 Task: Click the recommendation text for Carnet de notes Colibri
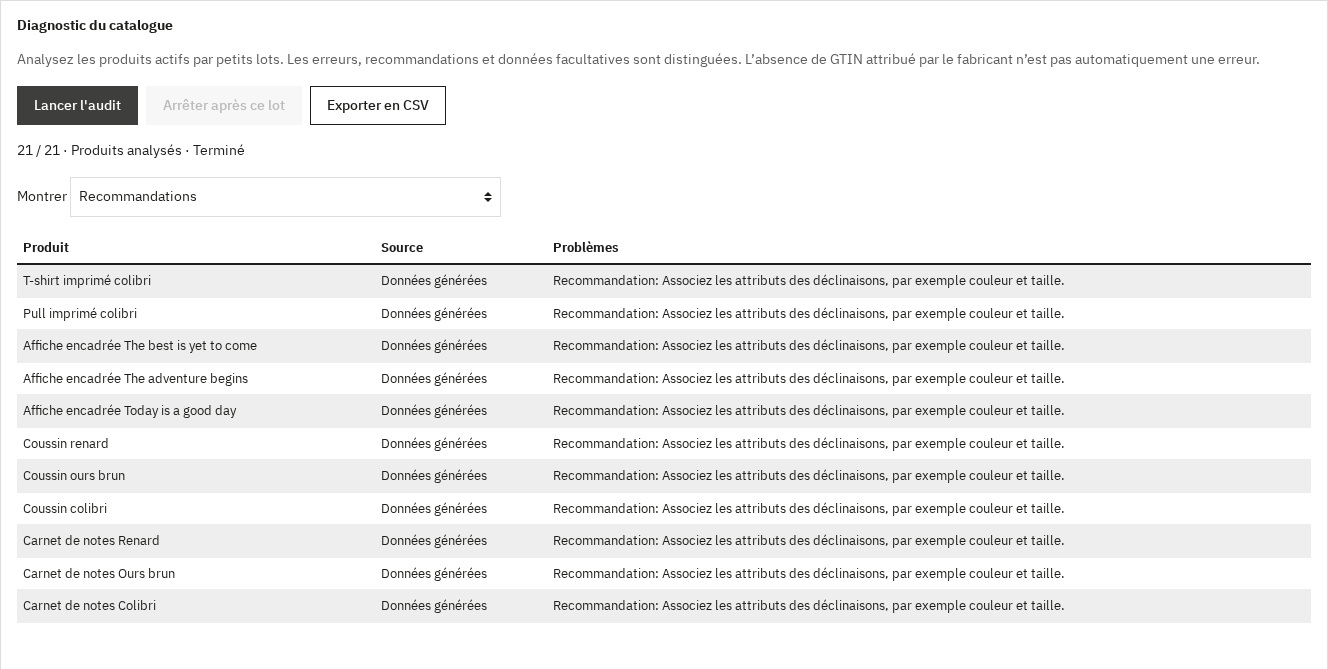(808, 606)
